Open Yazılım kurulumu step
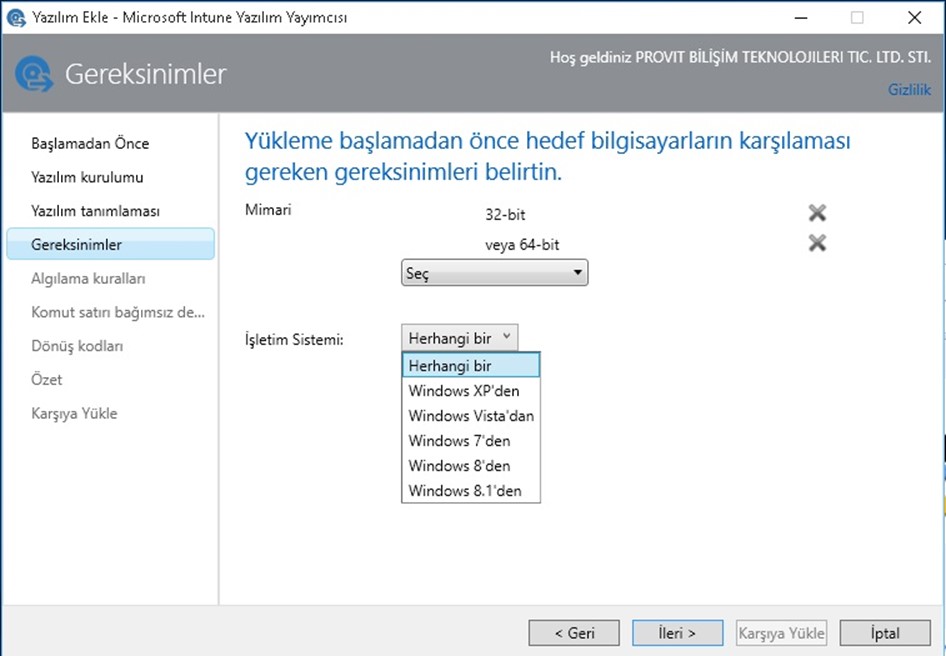This screenshot has width=946, height=656. point(87,178)
